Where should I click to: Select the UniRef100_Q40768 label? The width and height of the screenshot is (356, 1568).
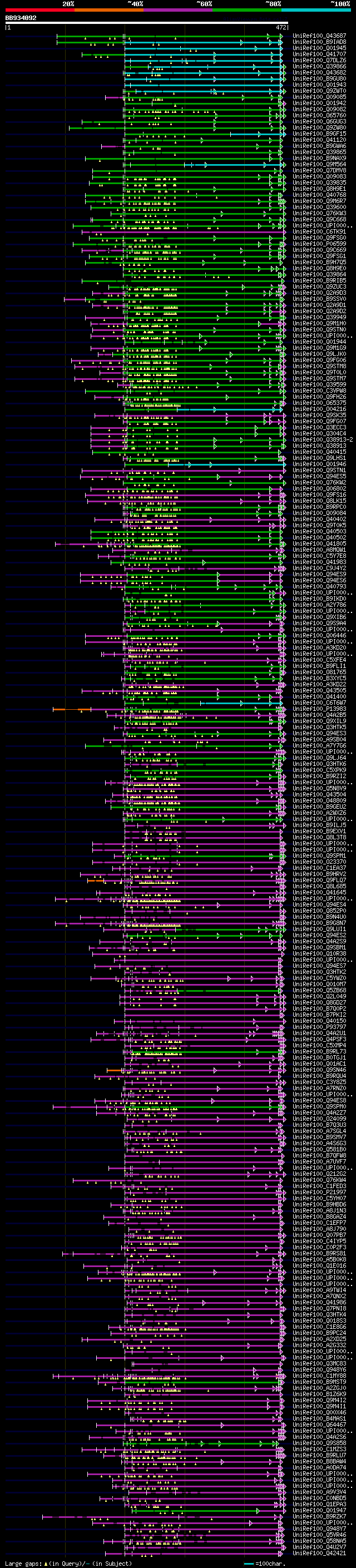point(319,195)
